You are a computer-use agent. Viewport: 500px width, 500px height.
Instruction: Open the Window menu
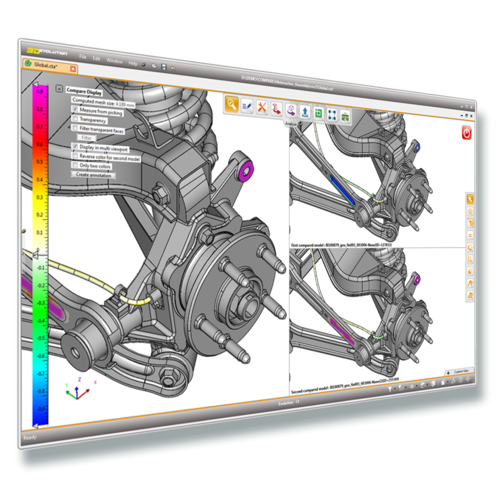[114, 61]
